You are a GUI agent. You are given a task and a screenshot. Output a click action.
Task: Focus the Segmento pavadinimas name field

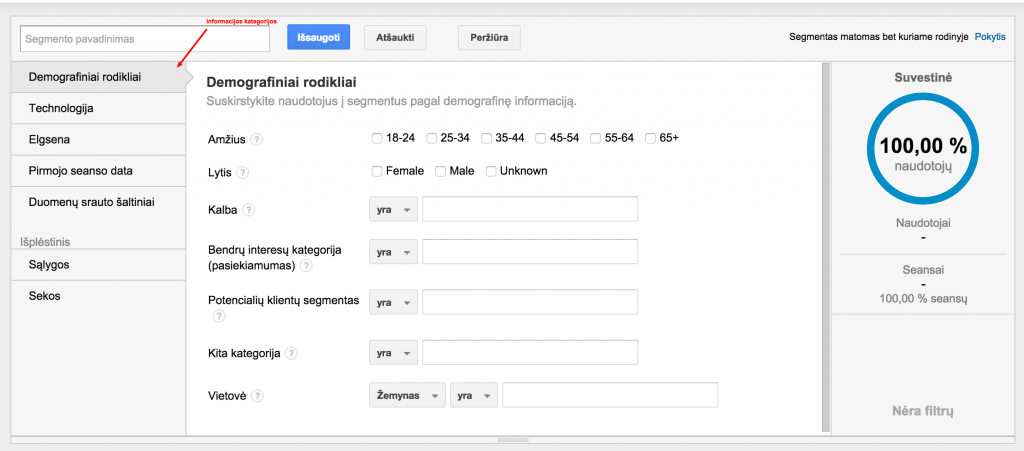tap(145, 39)
